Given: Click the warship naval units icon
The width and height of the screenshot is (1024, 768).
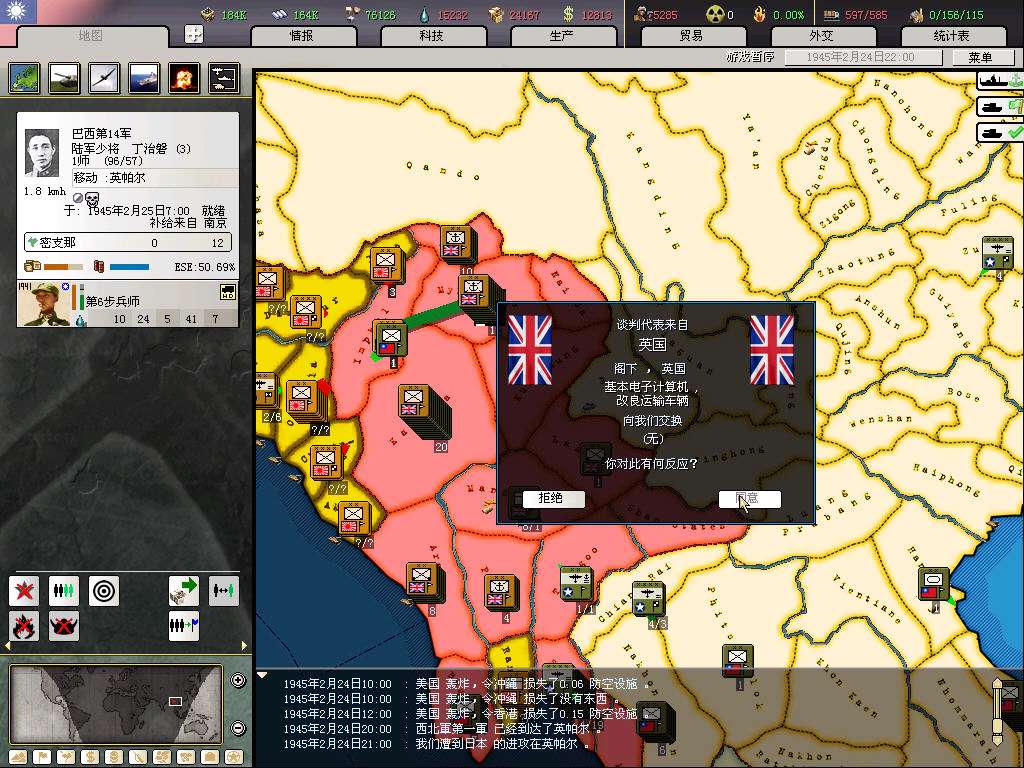Looking at the screenshot, I should 144,77.
